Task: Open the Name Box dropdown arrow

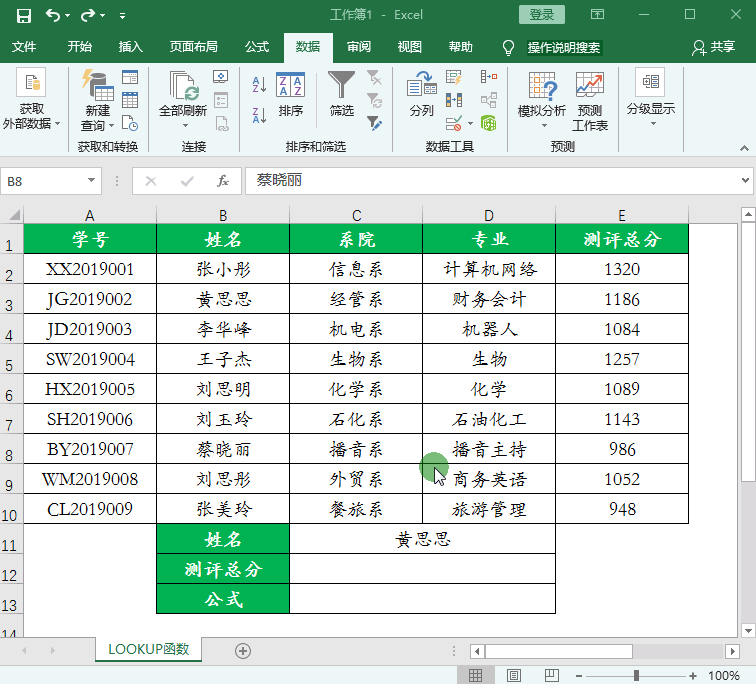Action: click(x=92, y=181)
